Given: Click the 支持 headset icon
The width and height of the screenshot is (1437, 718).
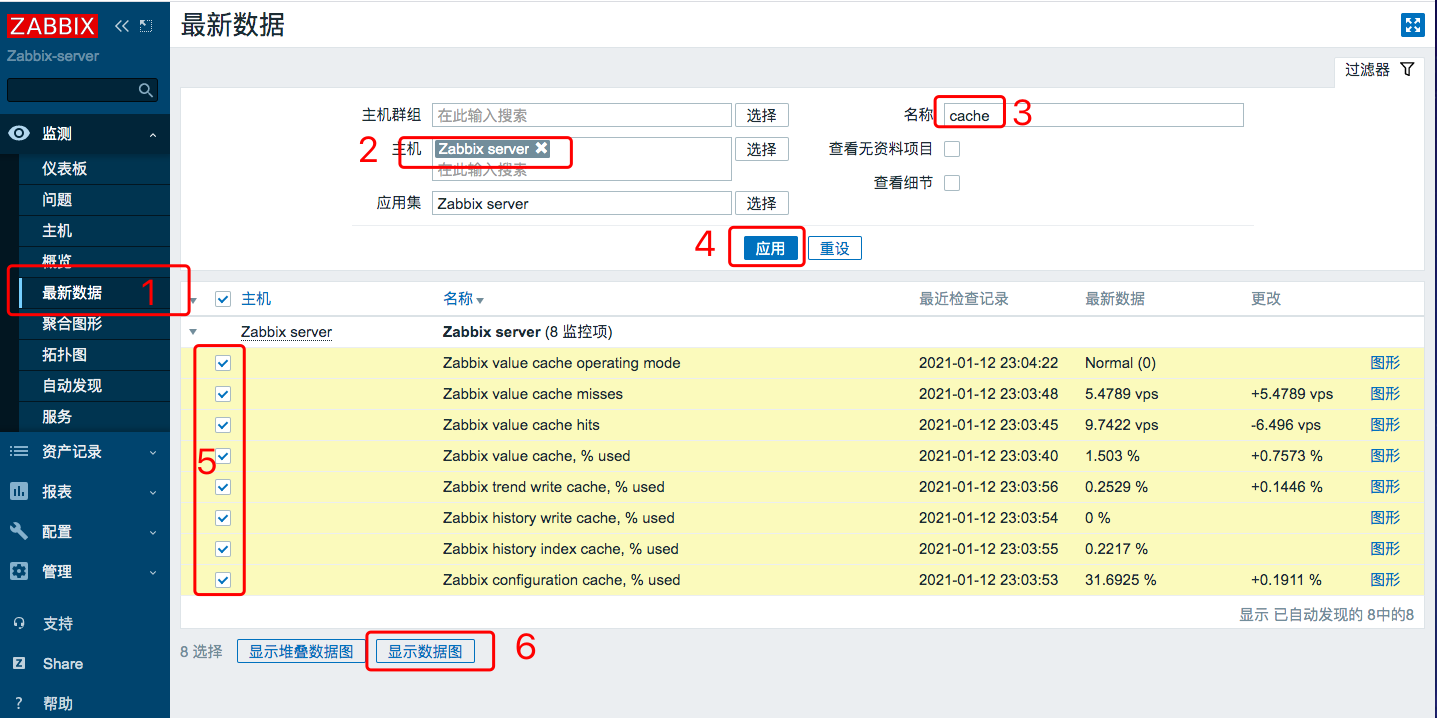Looking at the screenshot, I should pyautogui.click(x=19, y=623).
